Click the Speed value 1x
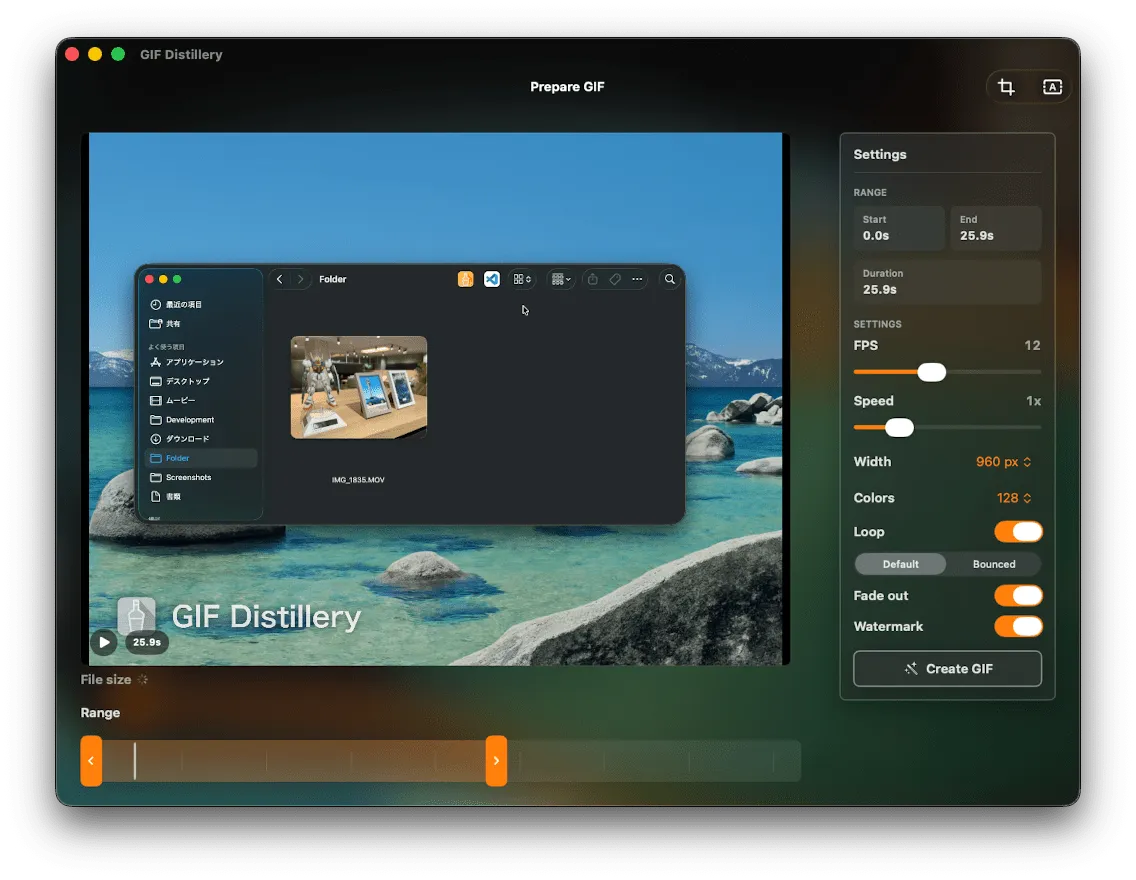This screenshot has width=1136, height=880. [x=1034, y=401]
